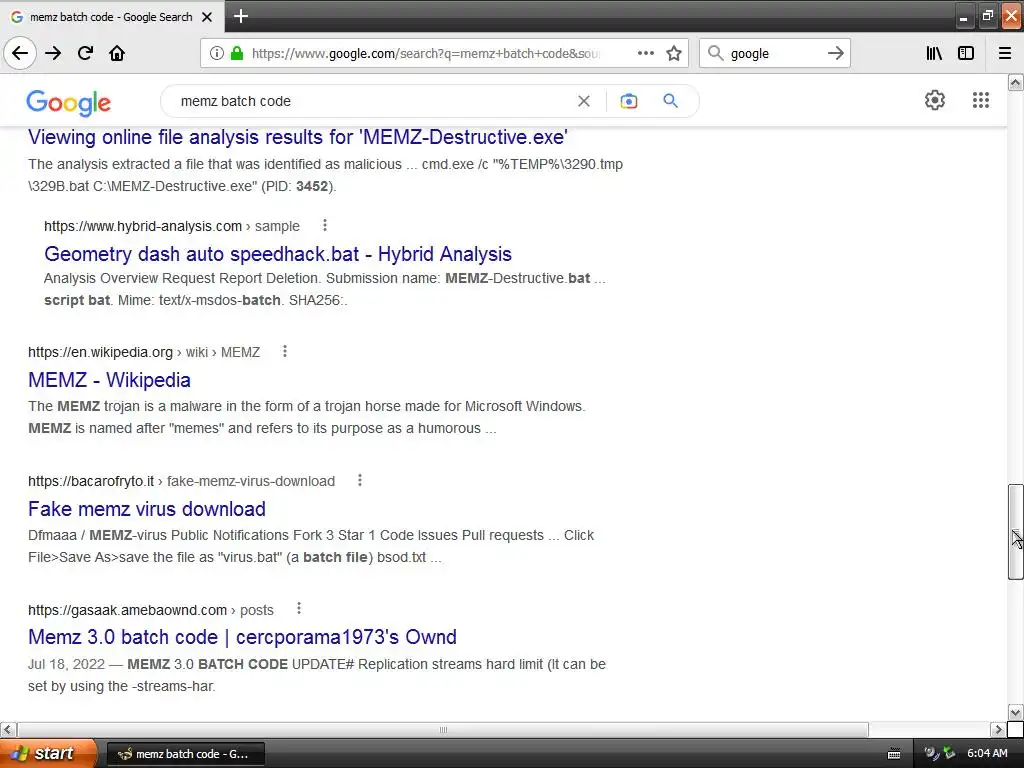Click the snippet starting 'The MEMZ trojan is a malware'

[x=307, y=417]
